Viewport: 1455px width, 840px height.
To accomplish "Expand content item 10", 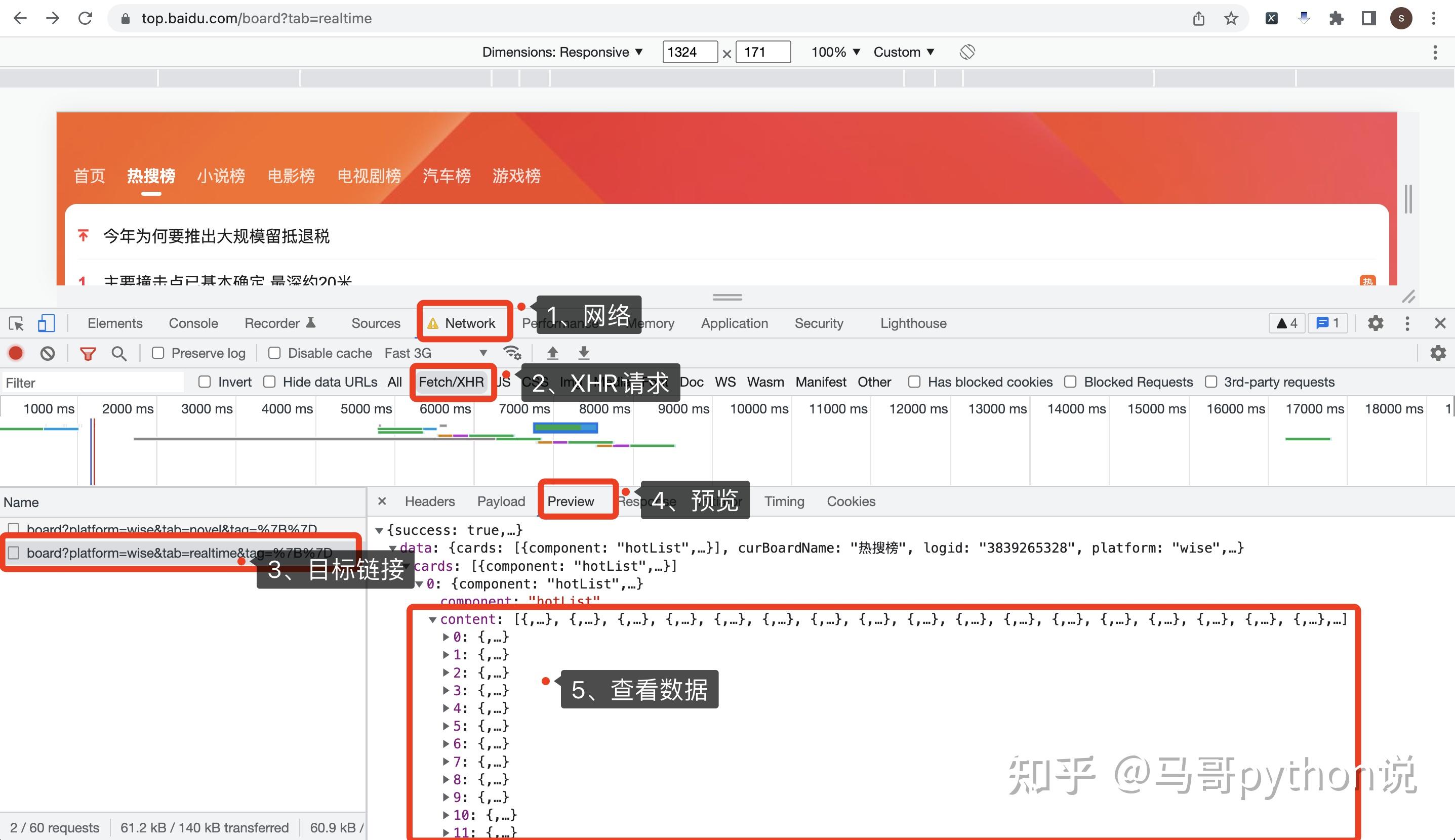I will pyautogui.click(x=446, y=815).
